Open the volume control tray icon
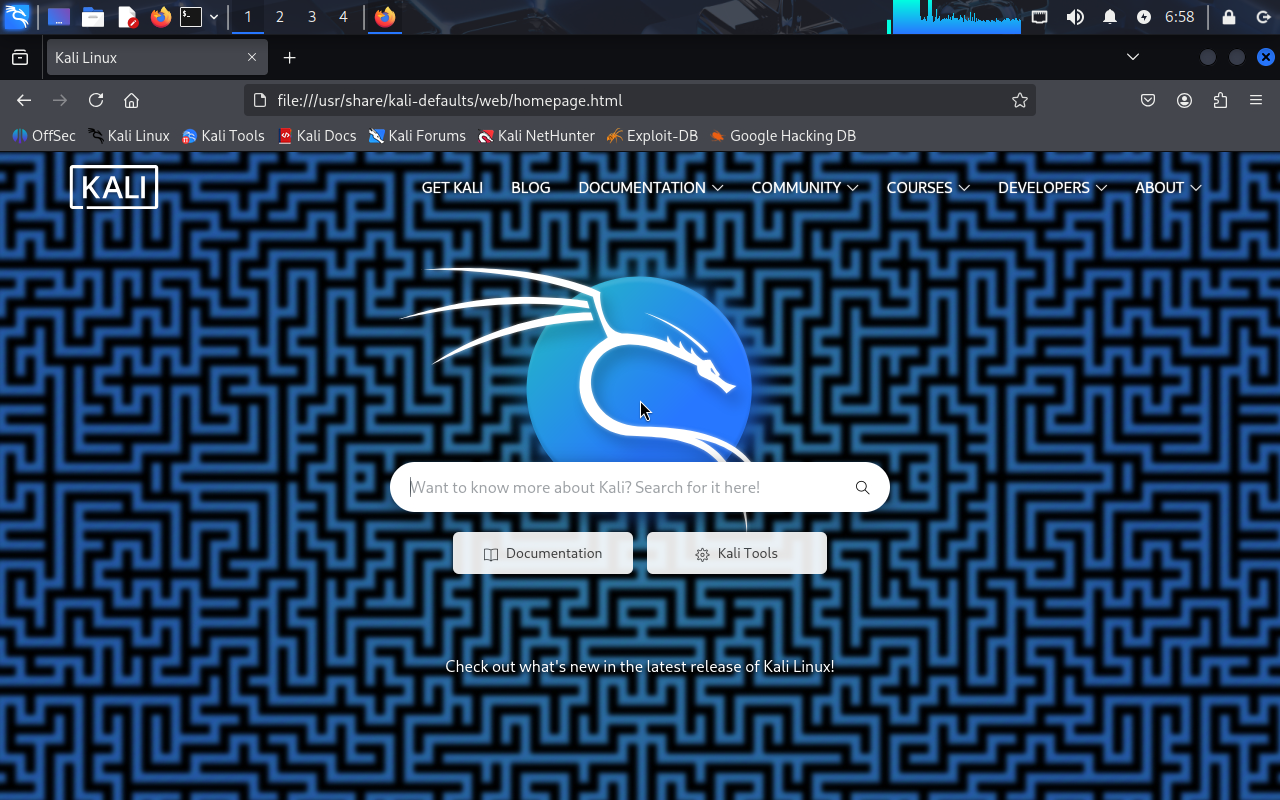The height and width of the screenshot is (800, 1280). 1075,17
